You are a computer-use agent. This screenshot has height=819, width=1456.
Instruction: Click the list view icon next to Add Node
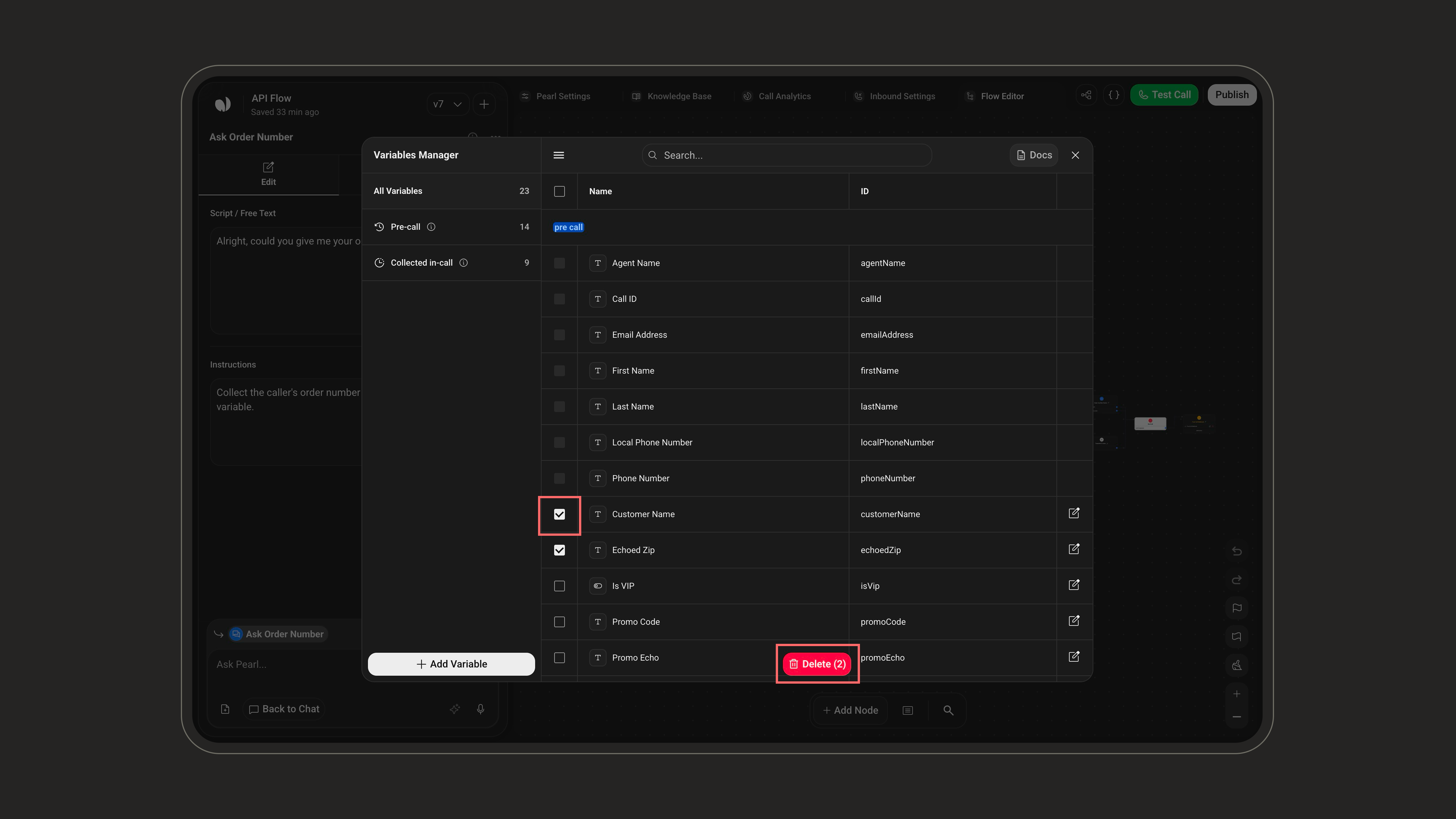point(908,710)
